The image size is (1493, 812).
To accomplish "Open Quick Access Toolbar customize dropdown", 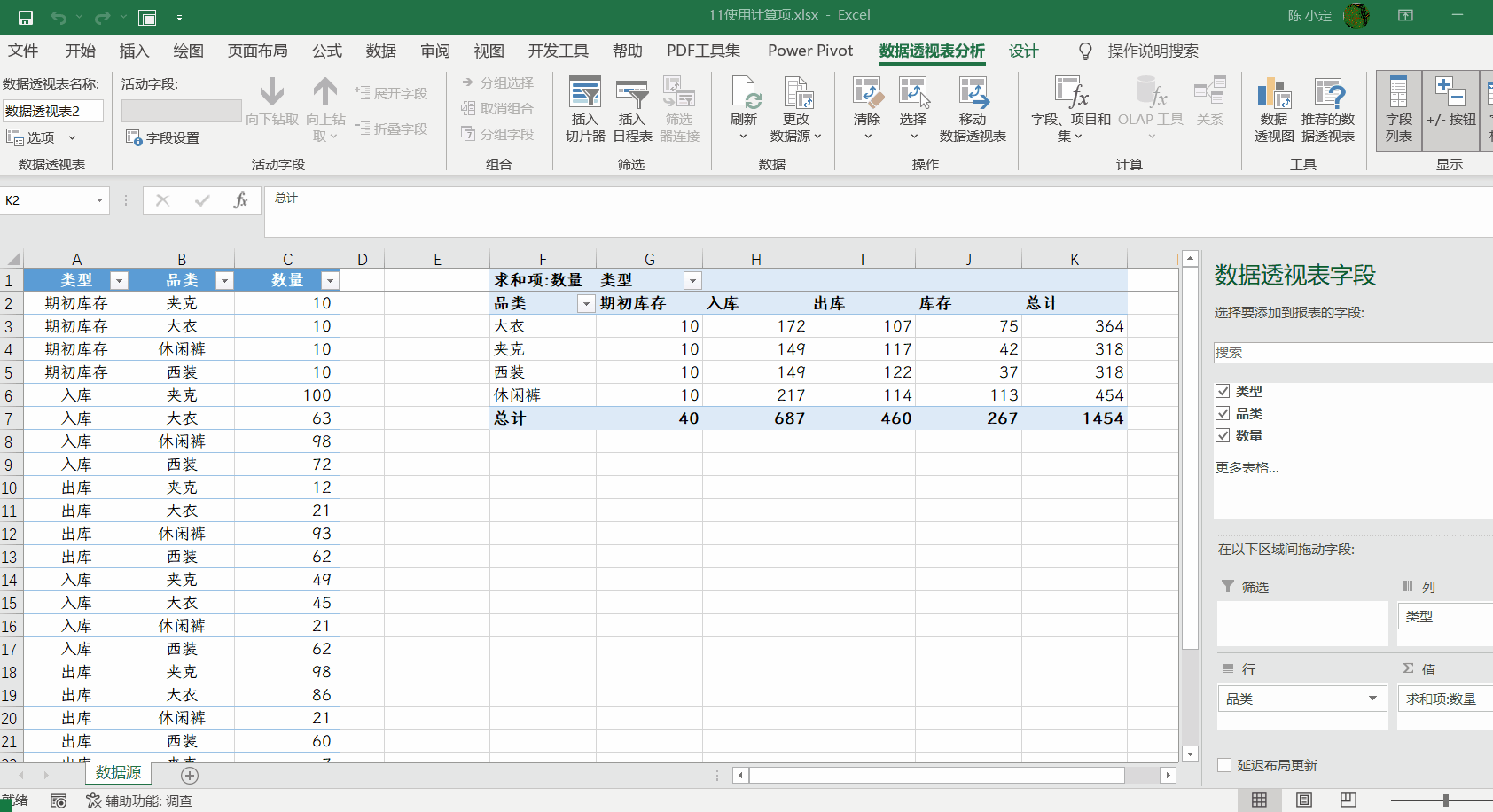I will pyautogui.click(x=179, y=17).
